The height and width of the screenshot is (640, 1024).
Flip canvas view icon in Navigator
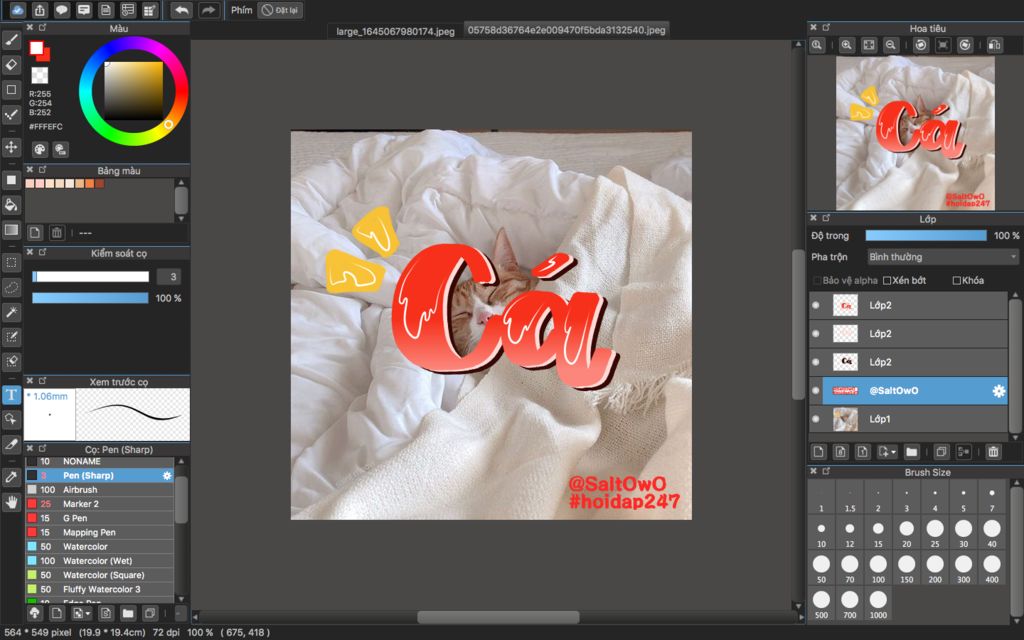(995, 44)
